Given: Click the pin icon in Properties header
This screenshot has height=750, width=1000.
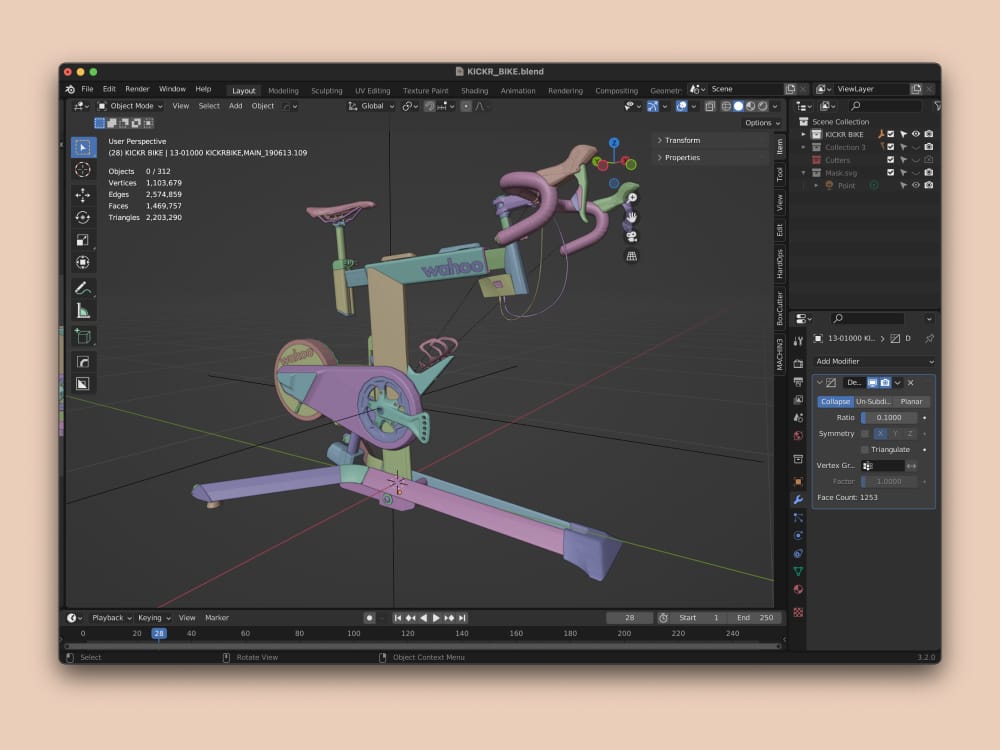Looking at the screenshot, I should (929, 339).
